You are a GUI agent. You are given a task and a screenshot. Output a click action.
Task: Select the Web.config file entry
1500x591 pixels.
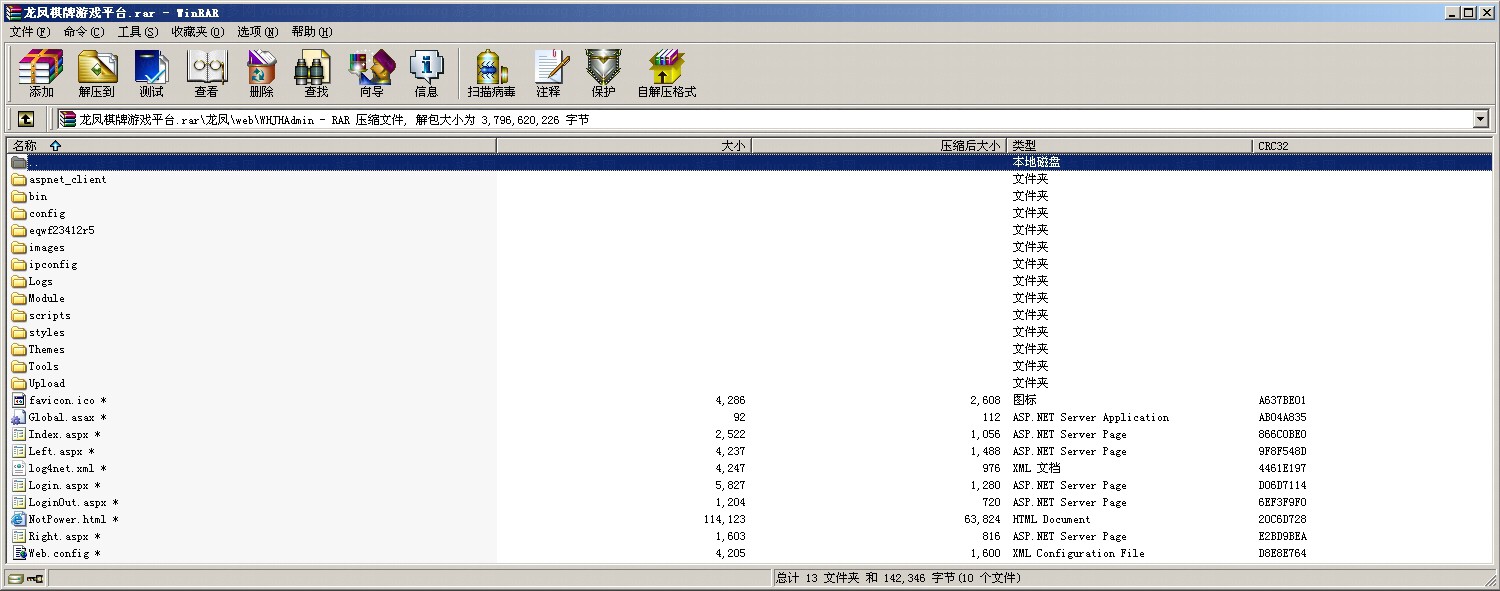[58, 554]
